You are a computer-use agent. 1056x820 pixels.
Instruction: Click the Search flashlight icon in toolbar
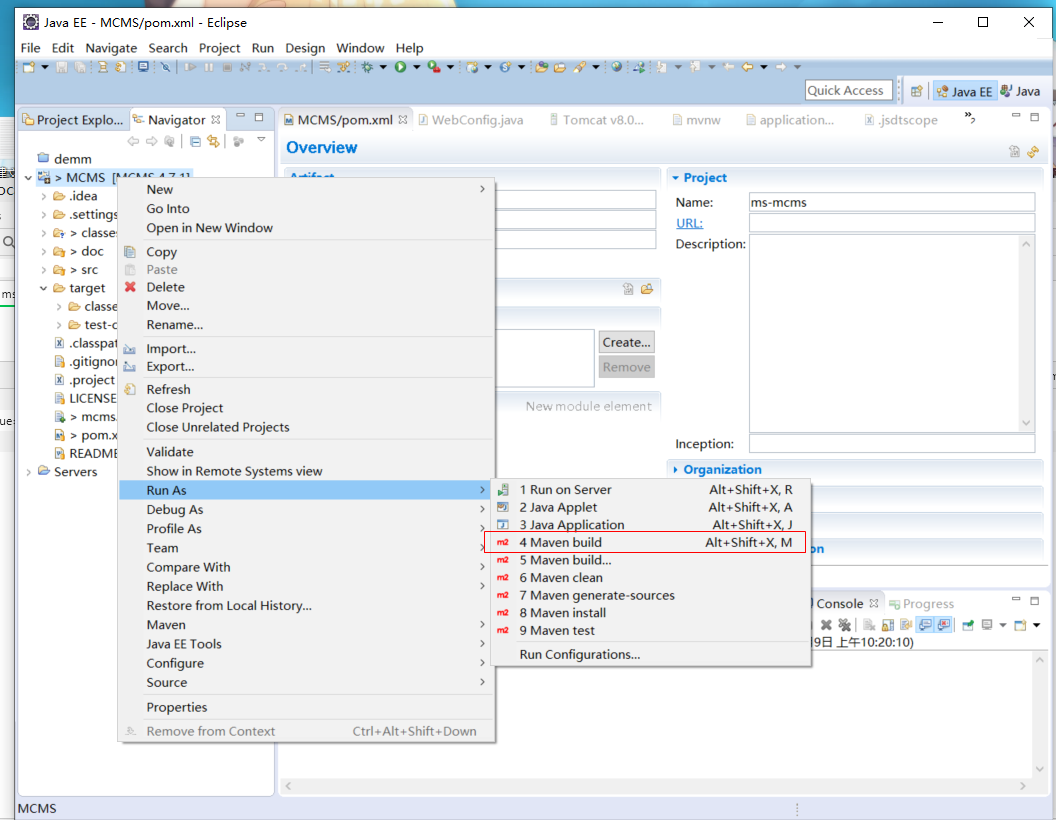pyautogui.click(x=579, y=67)
